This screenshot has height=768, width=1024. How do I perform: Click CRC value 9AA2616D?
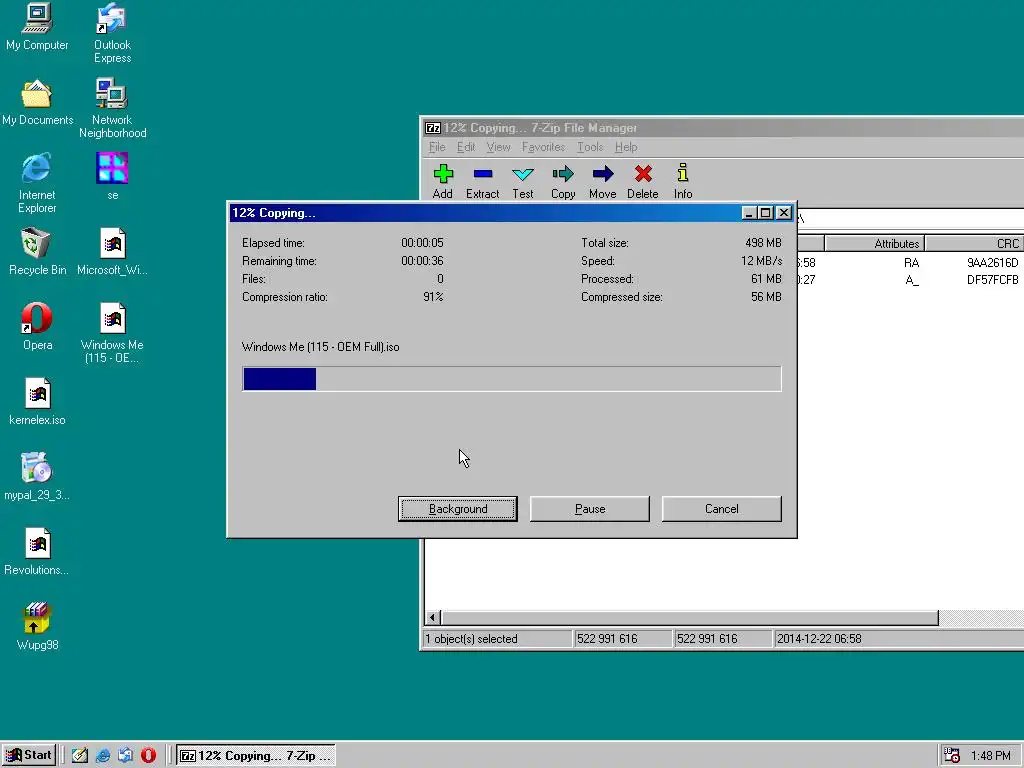[x=993, y=263]
